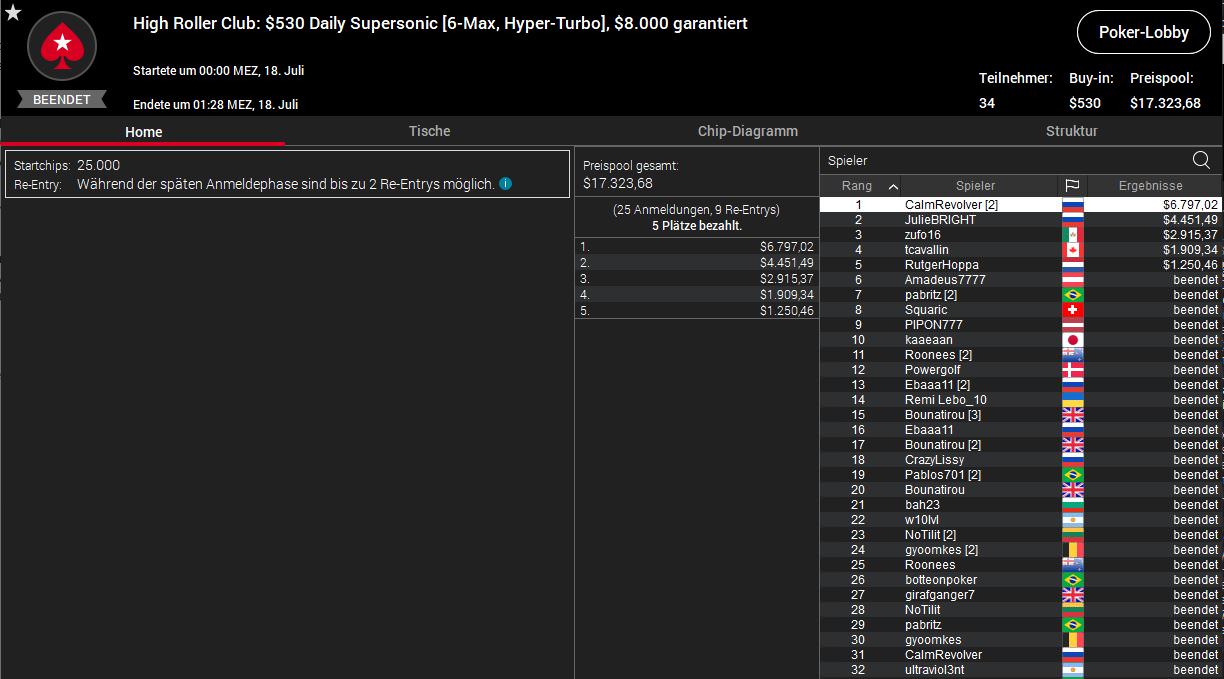
Task: Click the Argentine flag beside w10lvl
Action: 1072,520
